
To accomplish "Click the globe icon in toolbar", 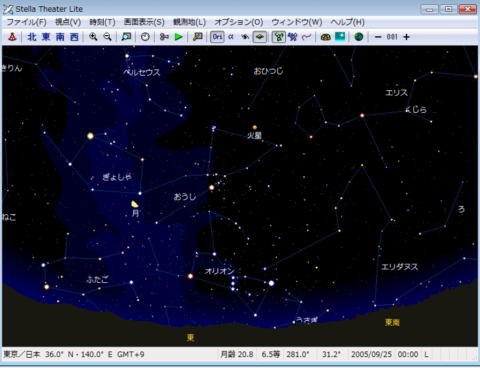I will click(x=359, y=37).
